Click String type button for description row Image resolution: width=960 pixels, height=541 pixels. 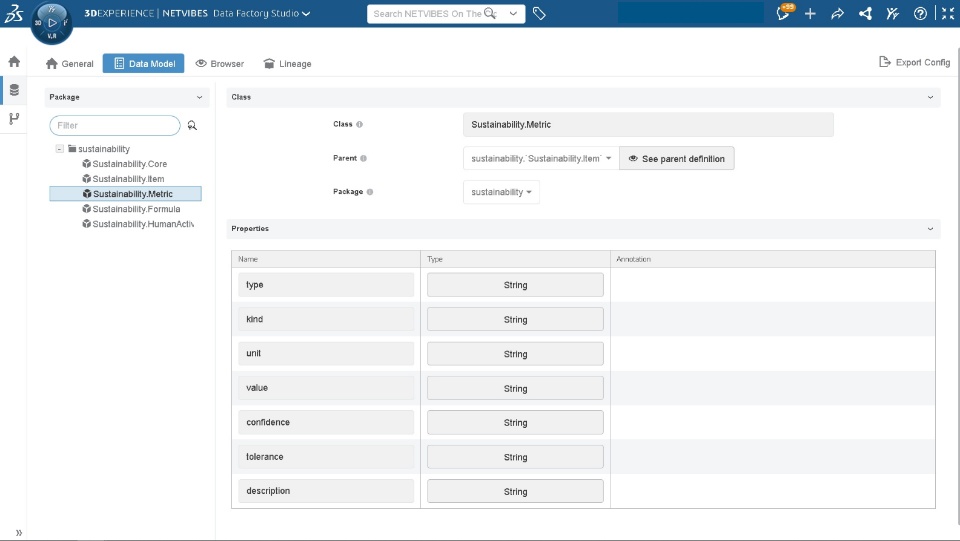pyautogui.click(x=516, y=491)
